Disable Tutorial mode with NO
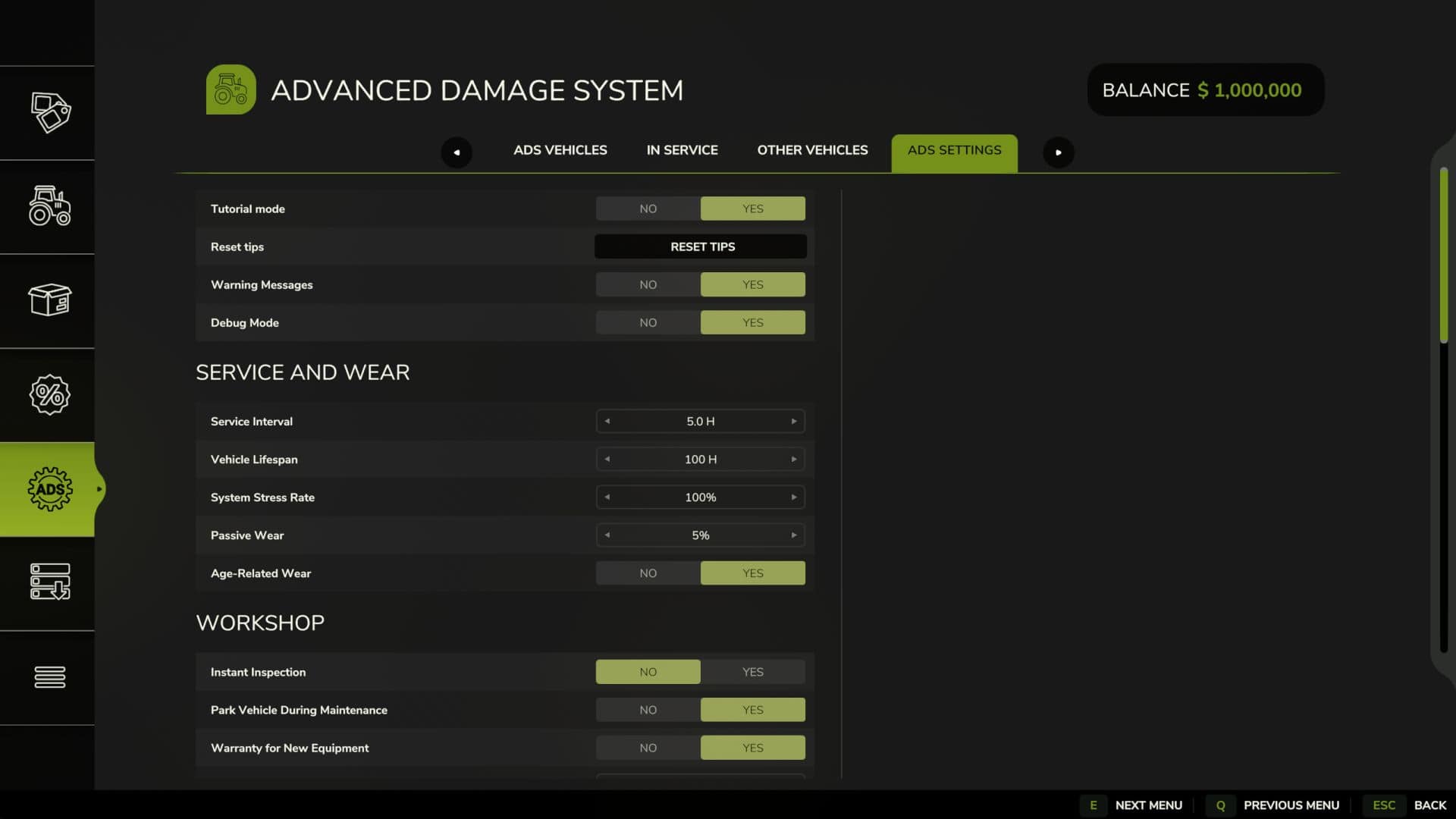This screenshot has height=819, width=1456. point(648,209)
